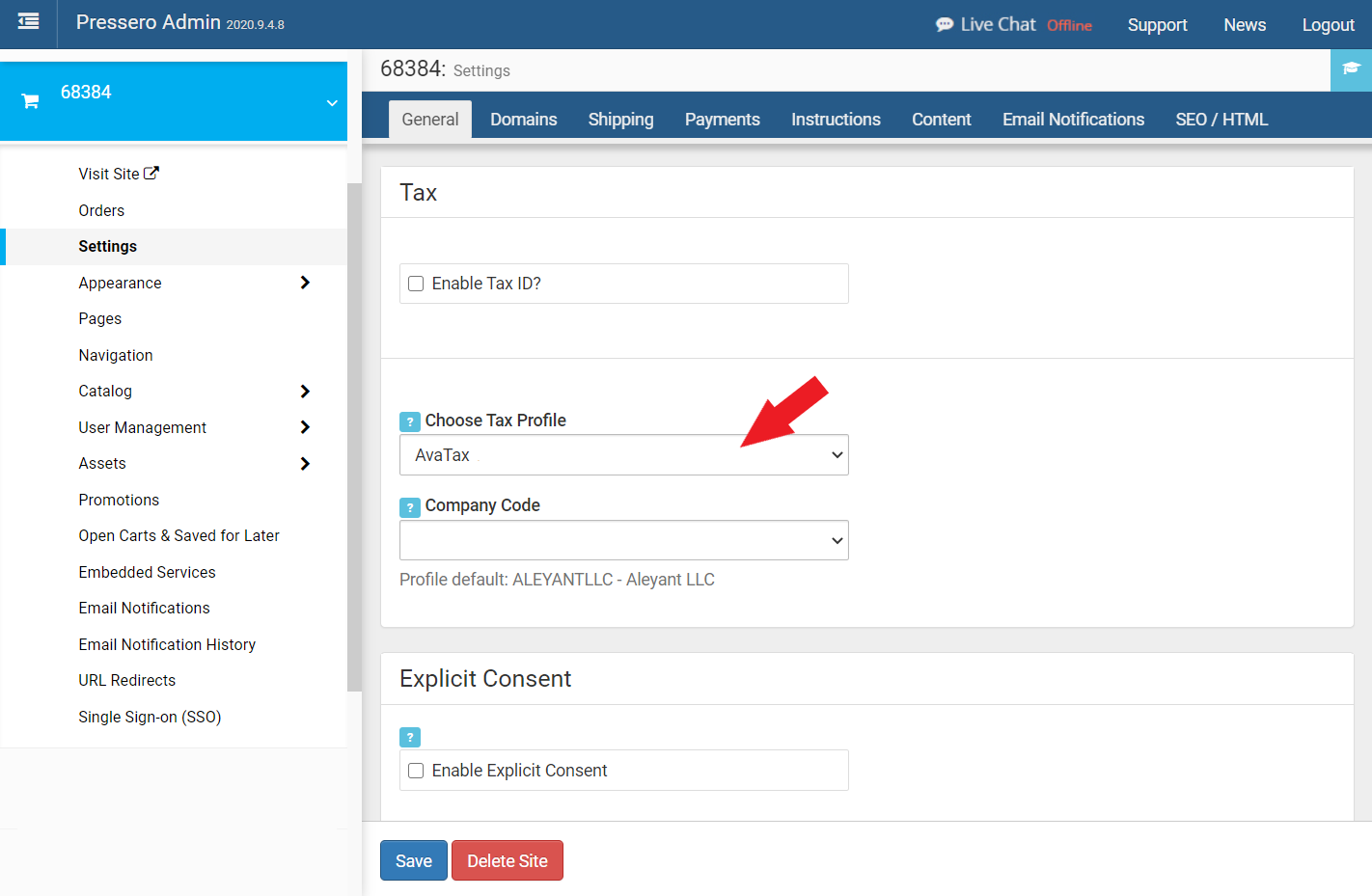
Task: Open Navigation in the sidebar
Action: pyautogui.click(x=116, y=355)
